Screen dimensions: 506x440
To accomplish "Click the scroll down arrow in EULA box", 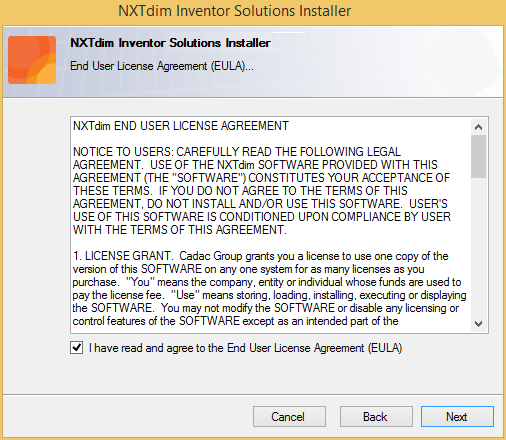I will click(479, 324).
